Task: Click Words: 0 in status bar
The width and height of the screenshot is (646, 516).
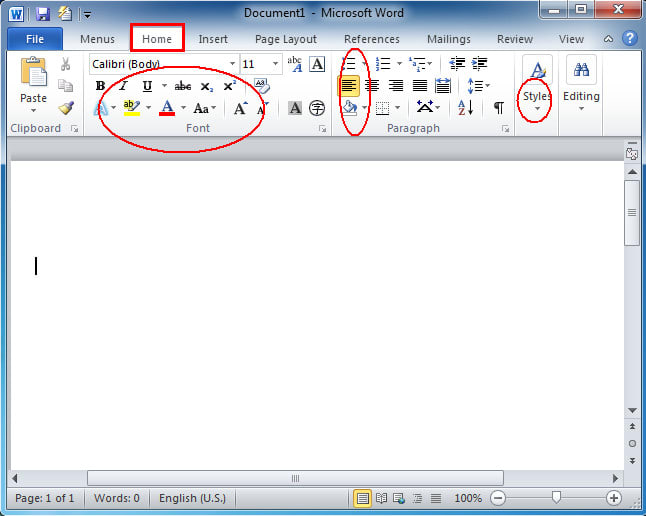Action: click(x=117, y=498)
